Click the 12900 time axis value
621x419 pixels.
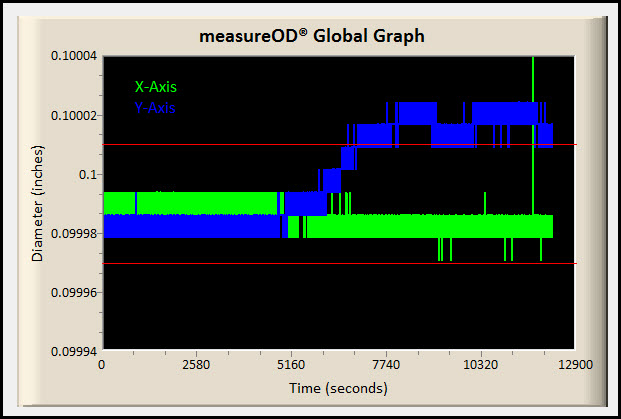point(575,364)
